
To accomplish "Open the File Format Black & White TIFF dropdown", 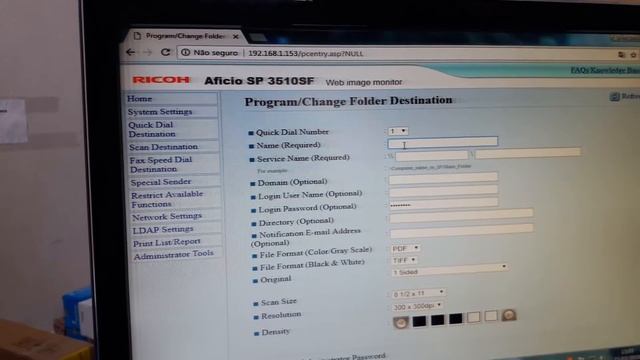I will coord(404,260).
